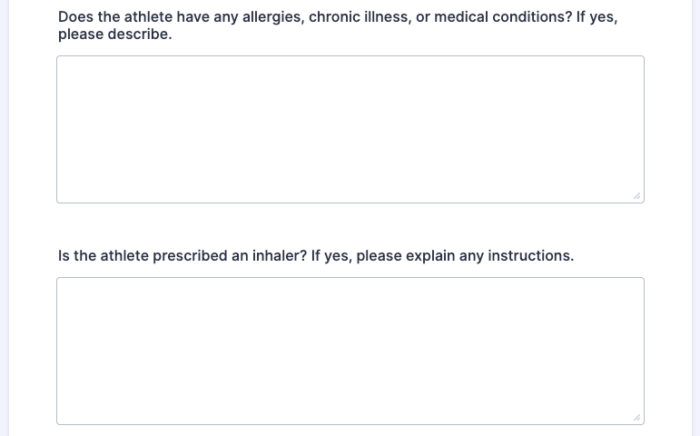Image resolution: width=700 pixels, height=436 pixels.
Task: Click the resize grip on inhaler text box
Action: click(637, 418)
